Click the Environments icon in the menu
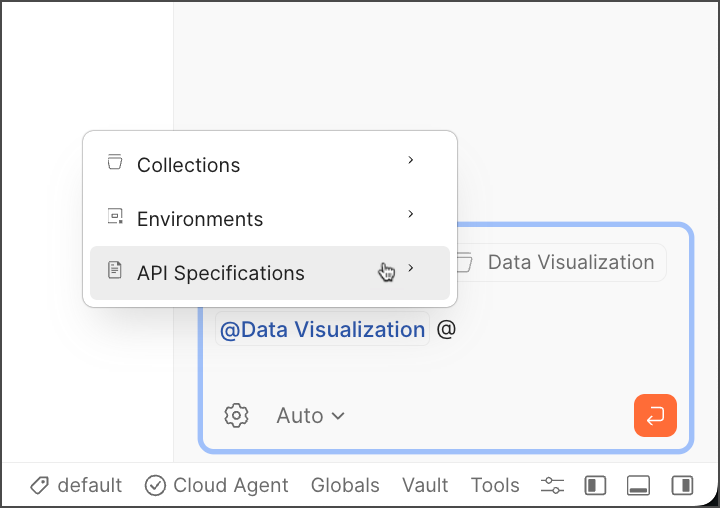 [x=115, y=217]
